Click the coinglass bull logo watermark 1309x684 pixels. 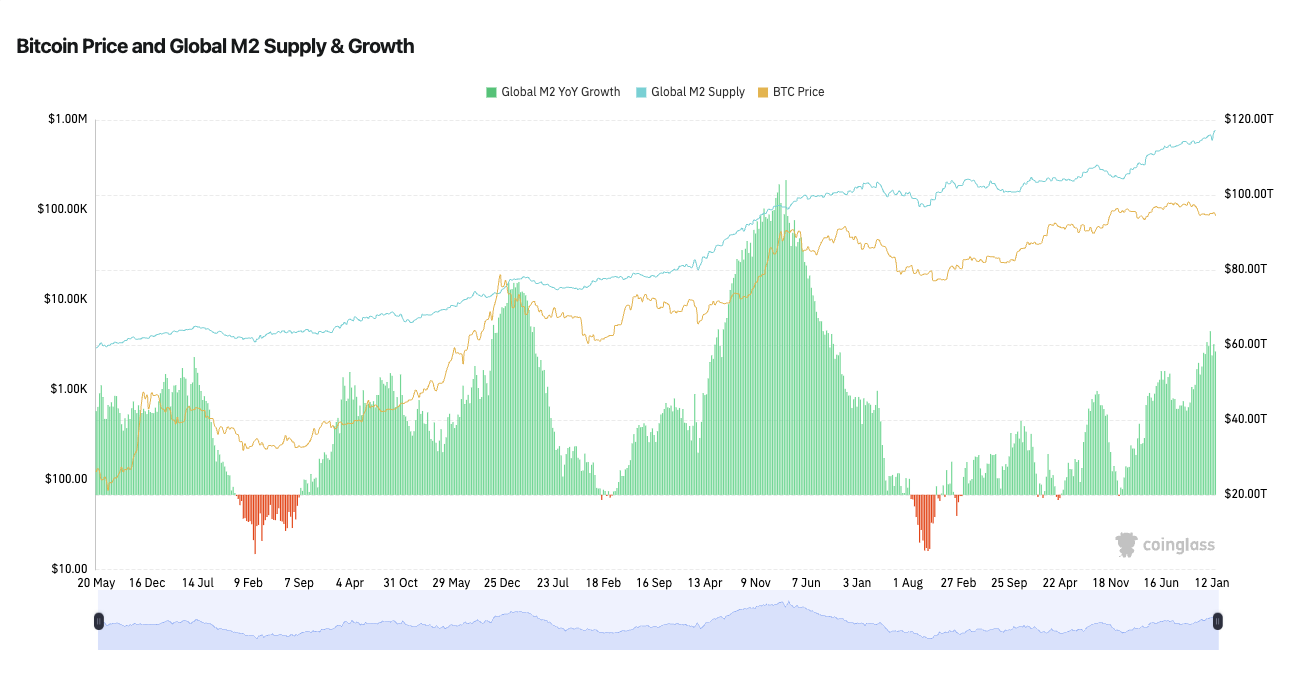pos(1126,544)
